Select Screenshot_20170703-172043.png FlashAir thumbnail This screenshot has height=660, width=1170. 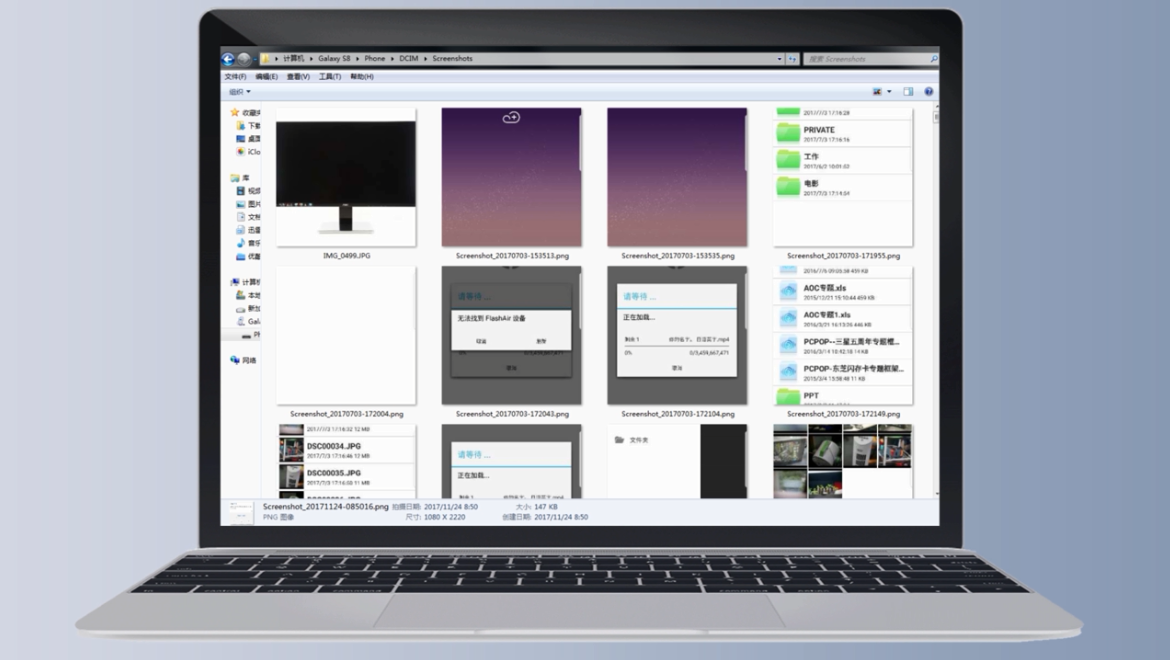(511, 336)
